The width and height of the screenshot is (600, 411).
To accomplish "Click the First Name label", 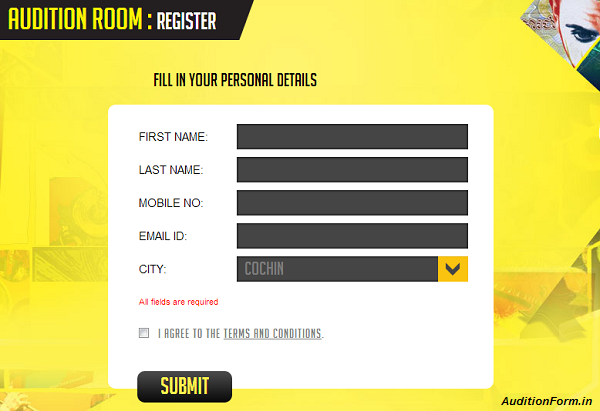I will pyautogui.click(x=173, y=137).
